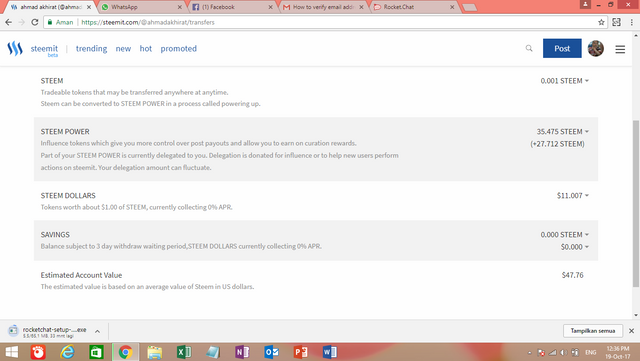Viewport: 640px width, 361px height.
Task: Bookmark page with the star icon
Action: click(601, 22)
